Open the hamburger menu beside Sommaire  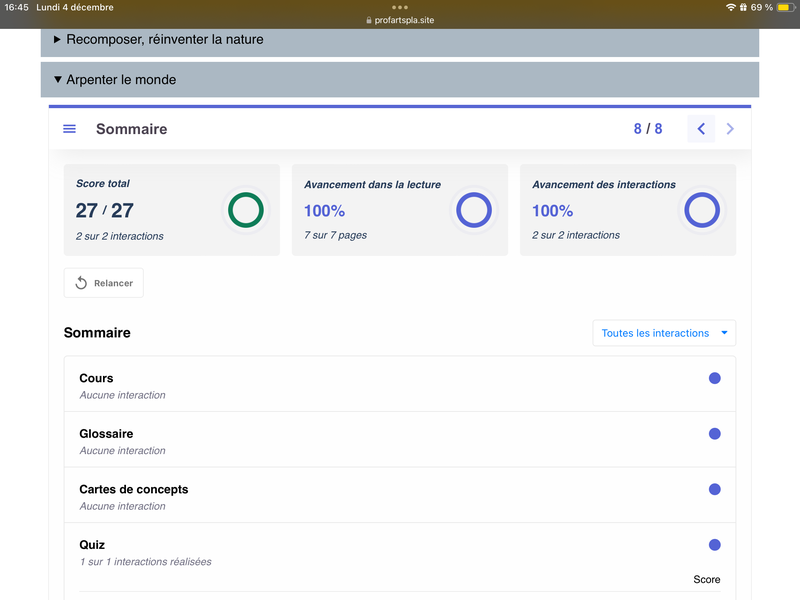(69, 129)
